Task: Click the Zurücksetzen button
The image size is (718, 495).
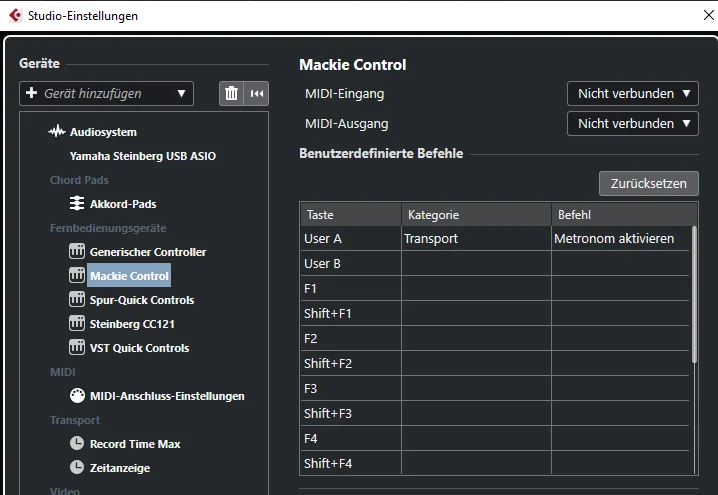Action: pos(649,184)
